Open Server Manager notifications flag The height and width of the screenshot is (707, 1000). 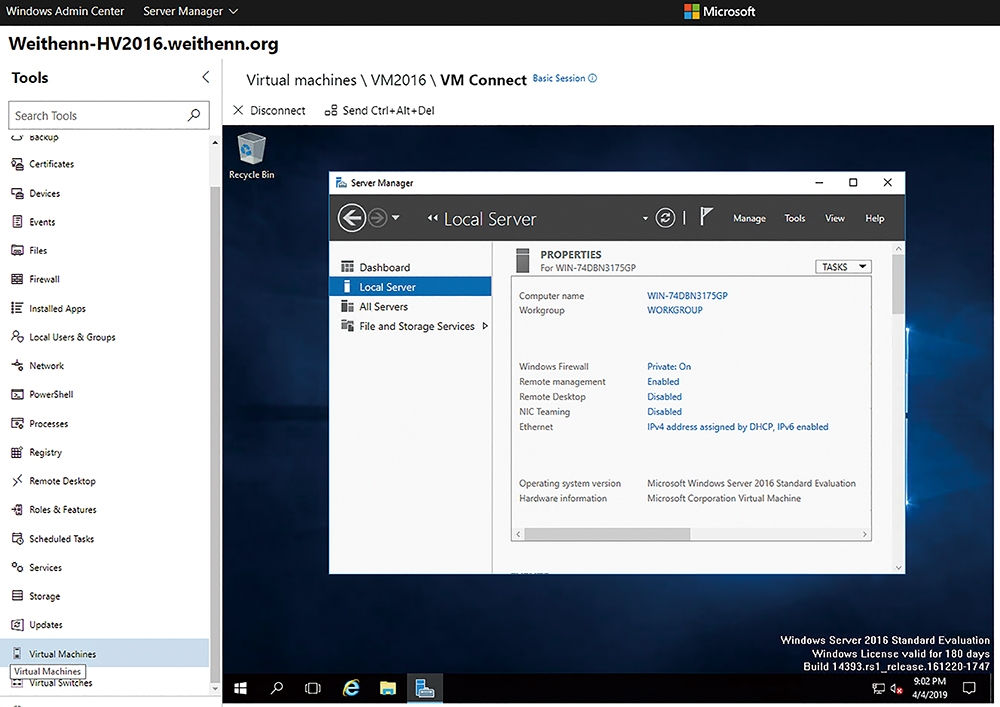[705, 217]
